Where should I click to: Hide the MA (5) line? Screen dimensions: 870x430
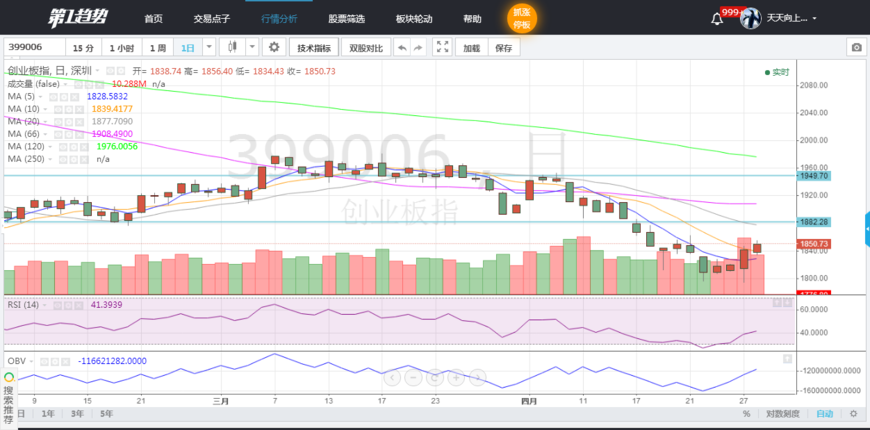point(53,97)
